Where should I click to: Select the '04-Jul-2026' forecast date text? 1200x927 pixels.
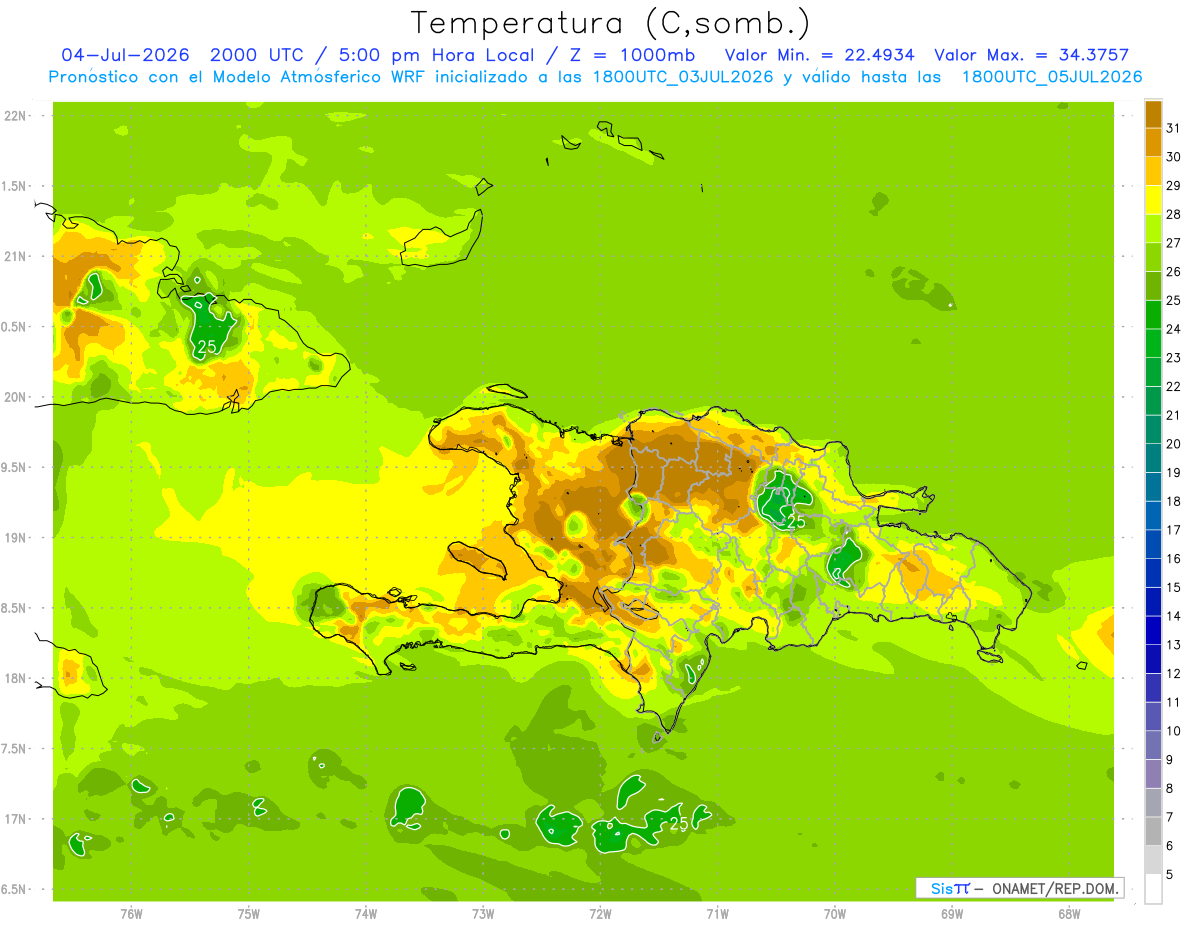pyautogui.click(x=126, y=55)
